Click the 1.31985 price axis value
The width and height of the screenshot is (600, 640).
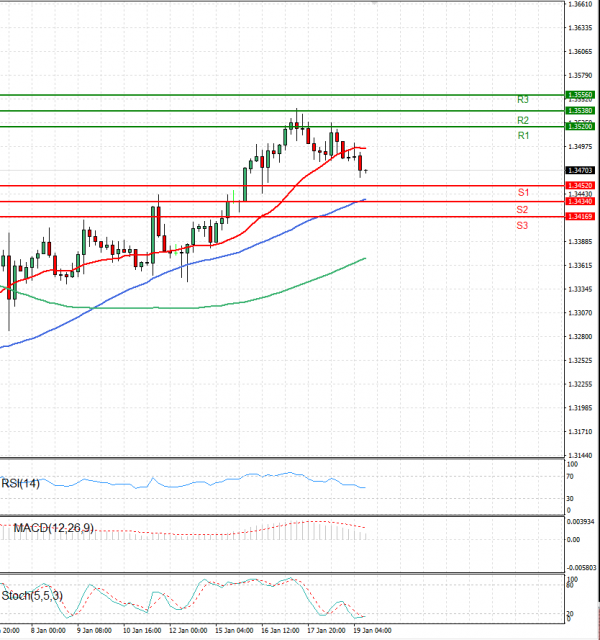[x=580, y=408]
